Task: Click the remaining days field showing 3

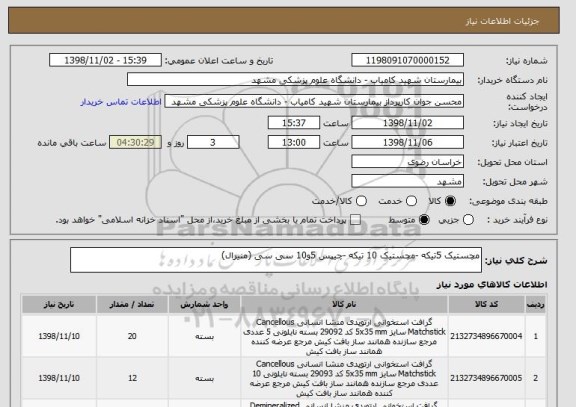Action: tap(213, 143)
